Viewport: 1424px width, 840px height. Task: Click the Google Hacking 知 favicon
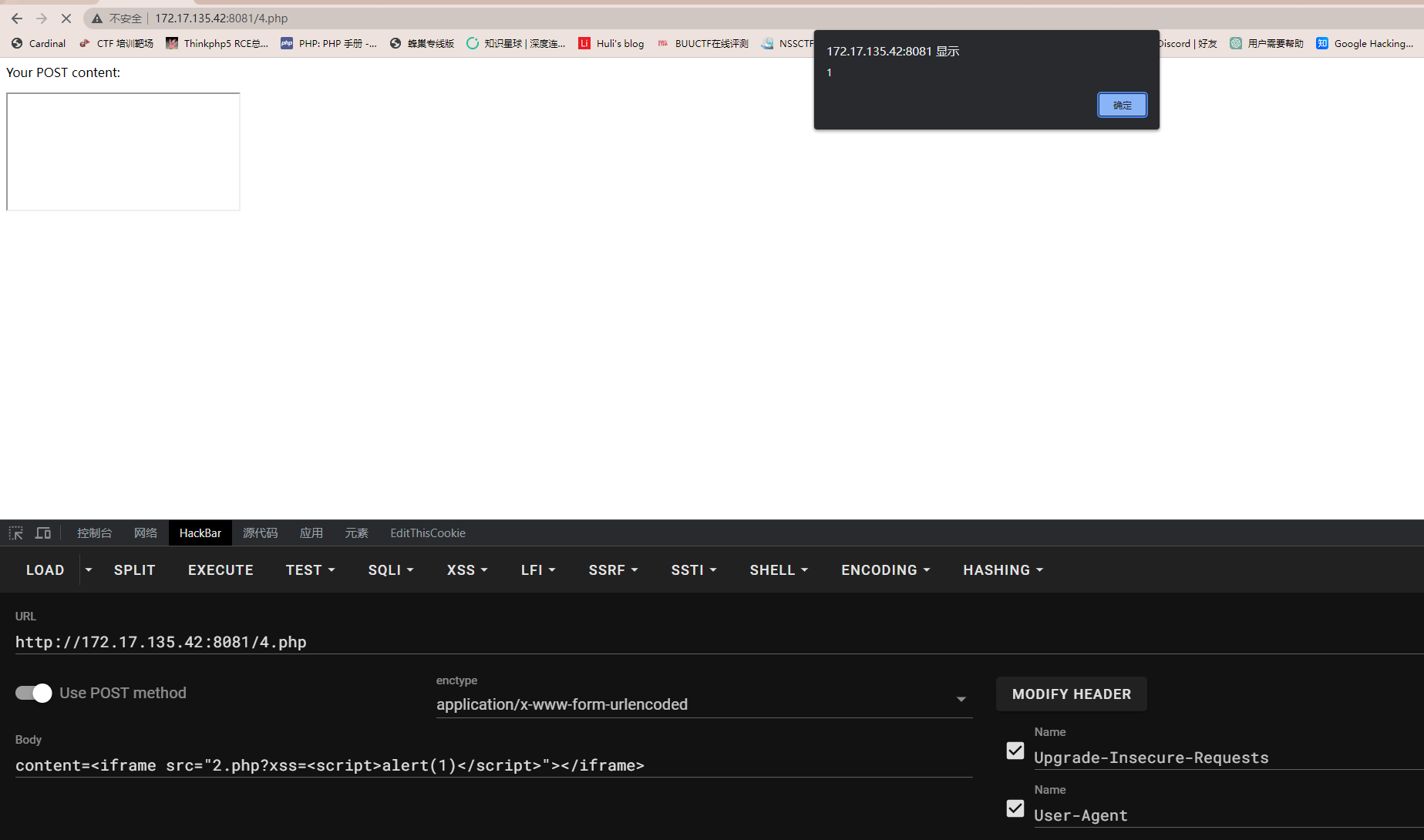coord(1322,44)
